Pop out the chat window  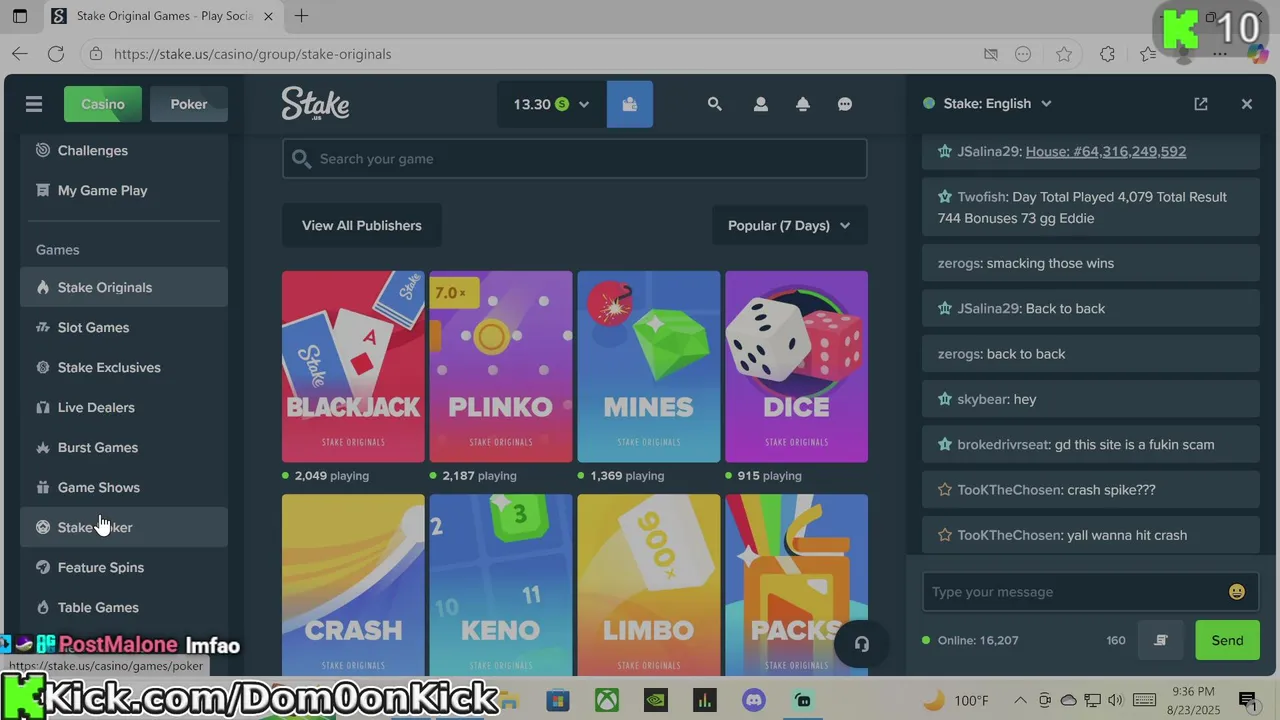1201,104
